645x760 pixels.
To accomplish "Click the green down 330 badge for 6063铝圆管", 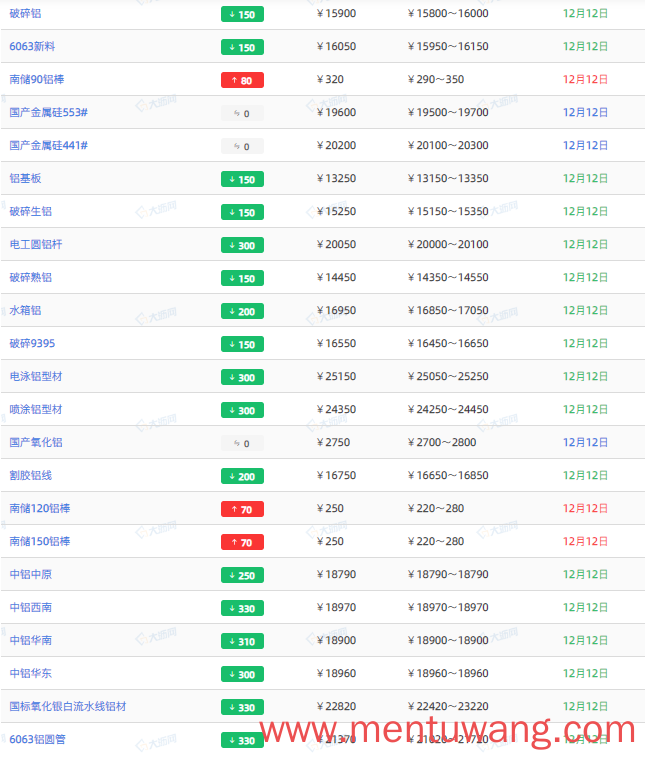I will coord(242,740).
